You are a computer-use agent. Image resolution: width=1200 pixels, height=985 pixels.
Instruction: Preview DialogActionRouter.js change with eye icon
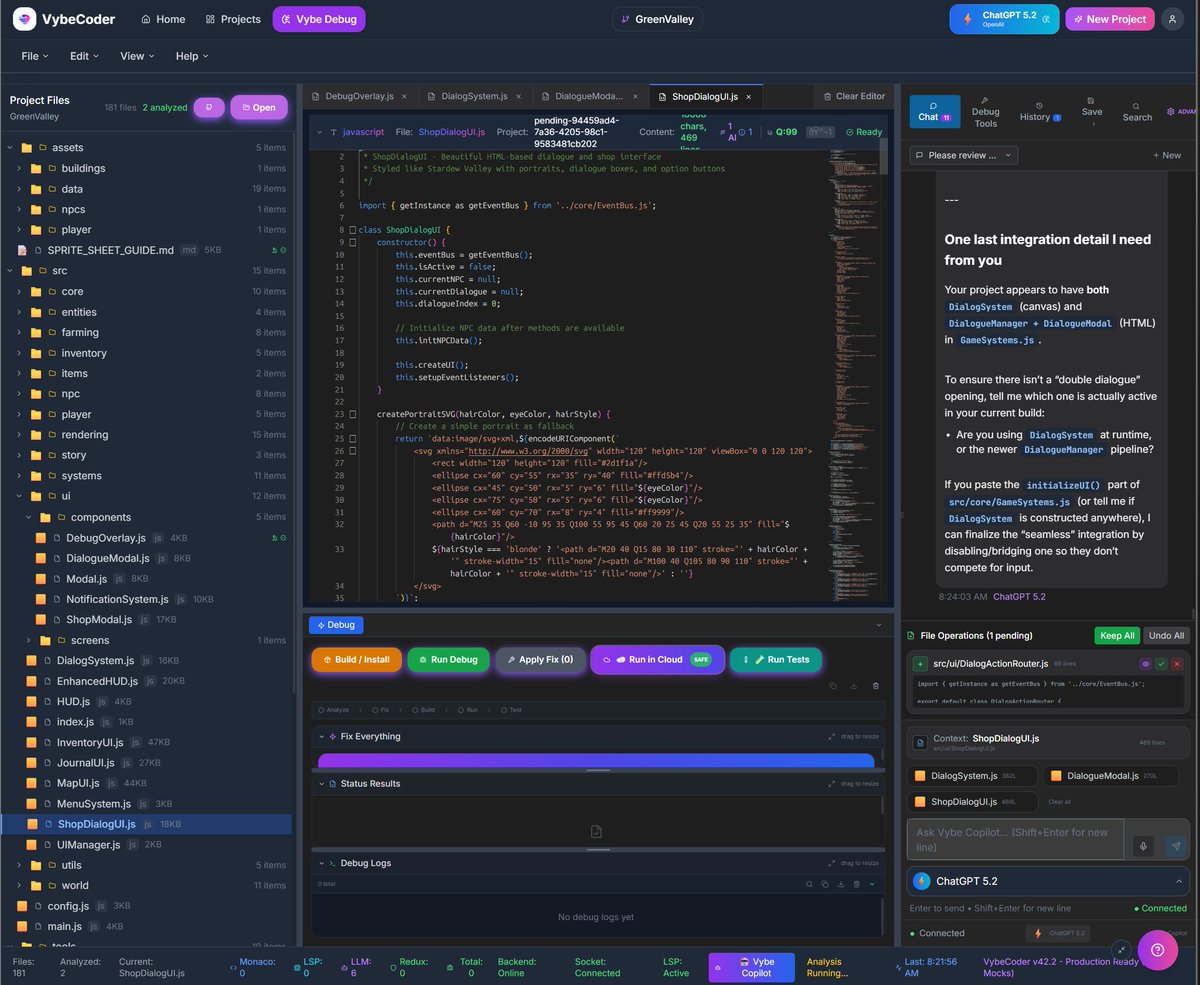pos(1146,663)
